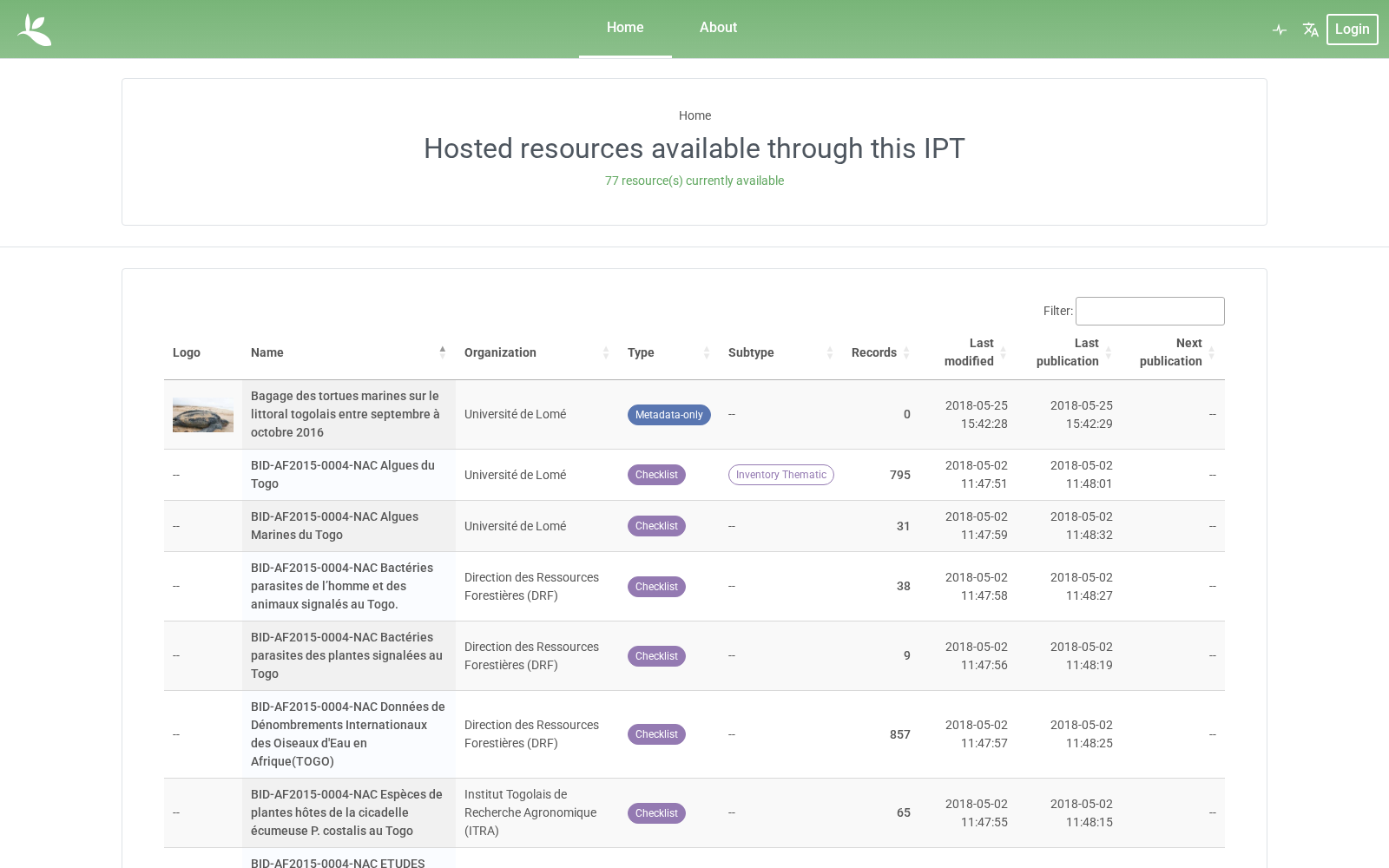
Task: Open Bagage des tortues marines resource
Action: [x=346, y=414]
